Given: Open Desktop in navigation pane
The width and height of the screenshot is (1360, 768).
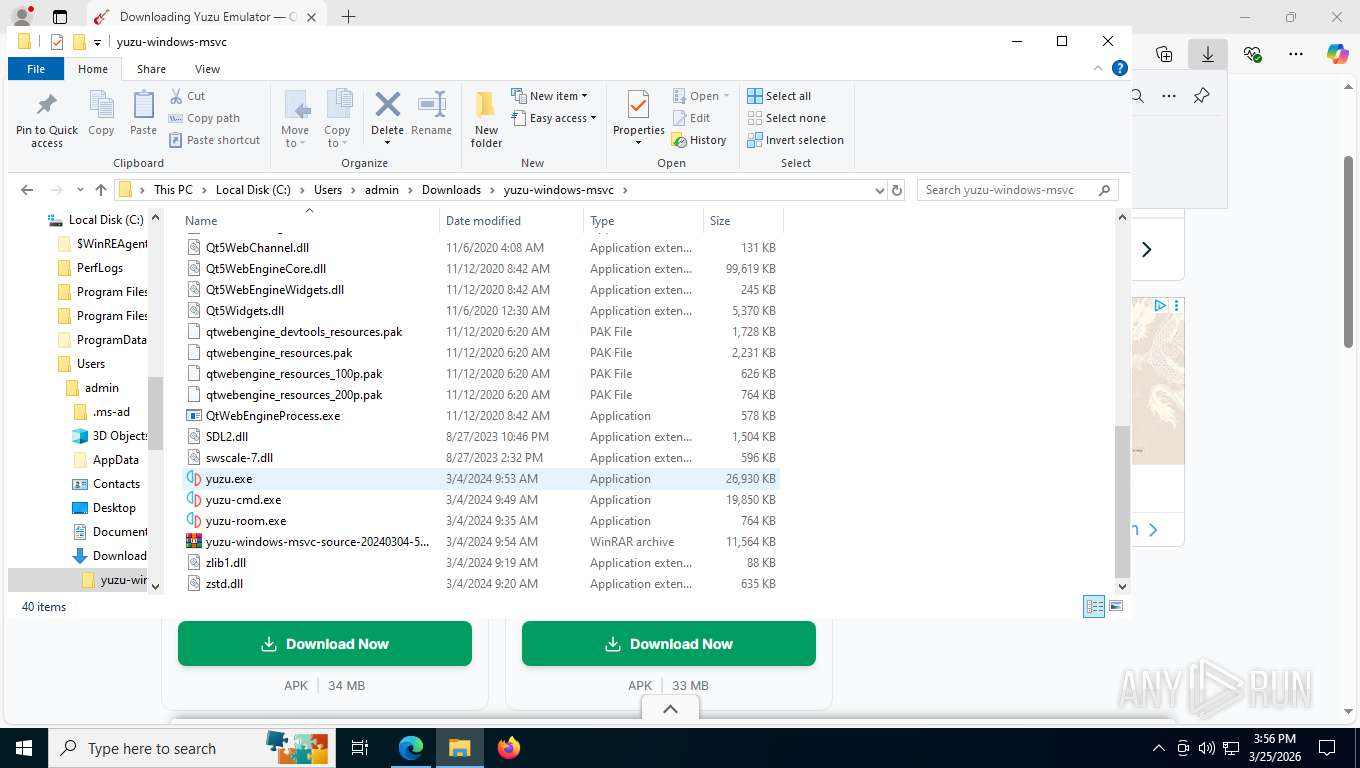Looking at the screenshot, I should pyautogui.click(x=104, y=508).
